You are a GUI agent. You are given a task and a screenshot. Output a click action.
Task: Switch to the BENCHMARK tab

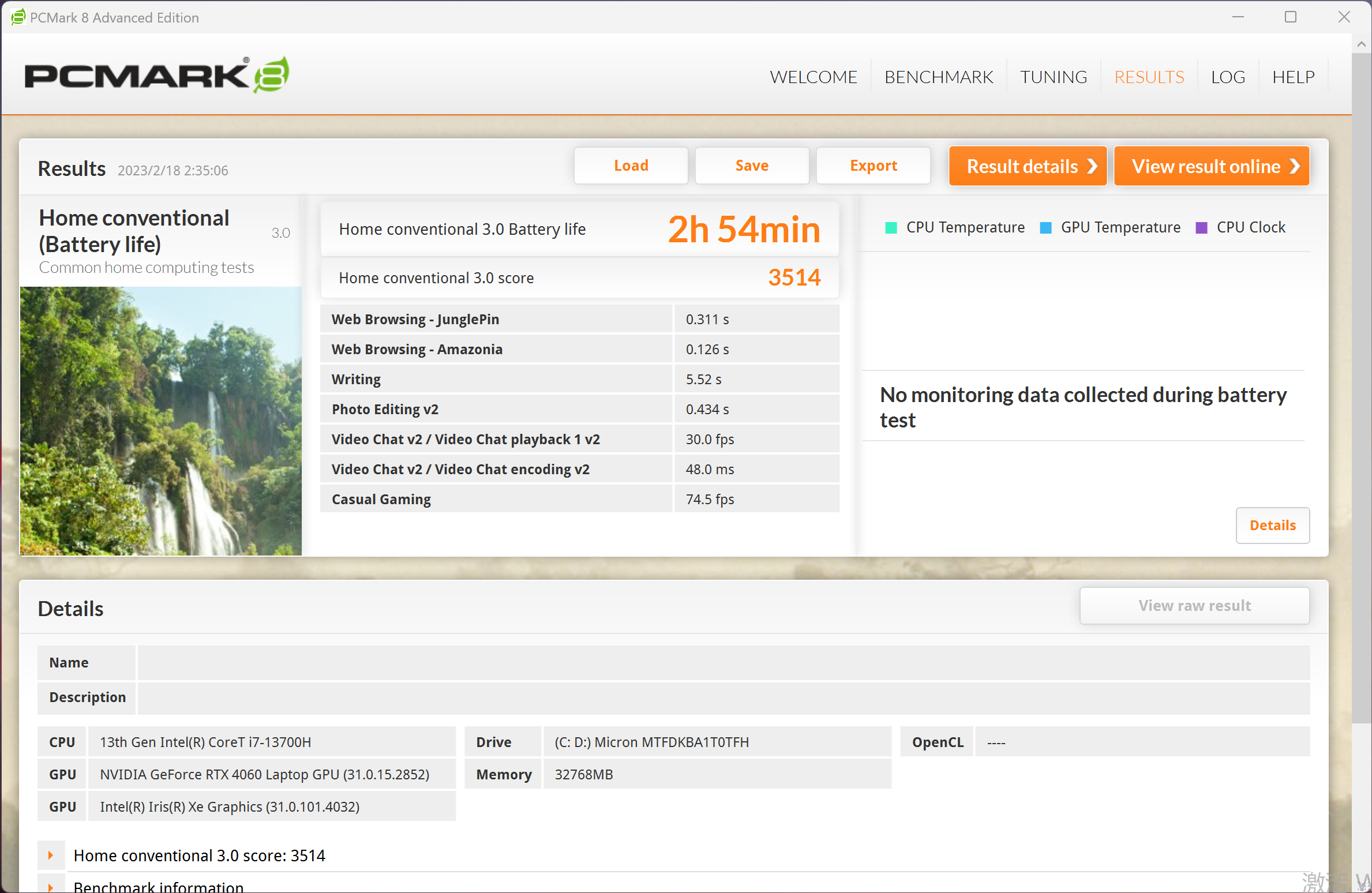point(938,77)
